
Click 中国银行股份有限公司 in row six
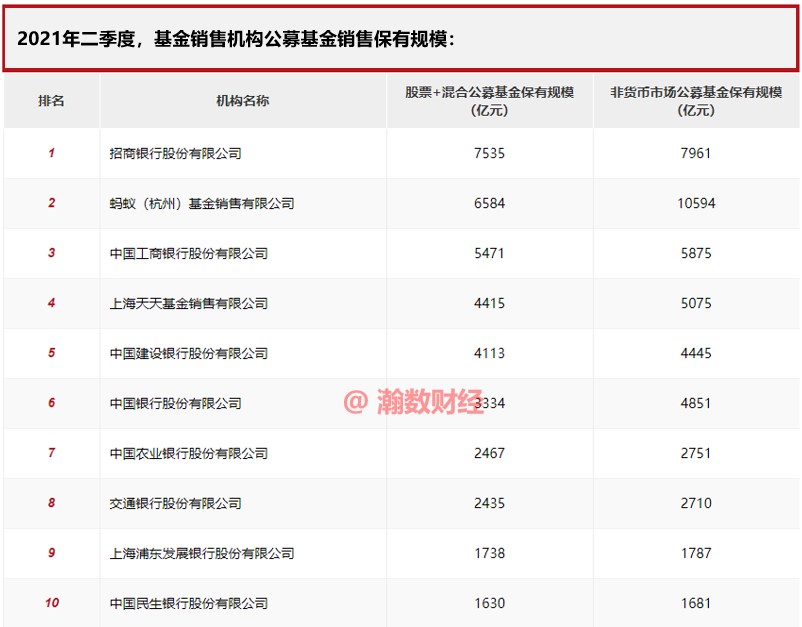(175, 403)
